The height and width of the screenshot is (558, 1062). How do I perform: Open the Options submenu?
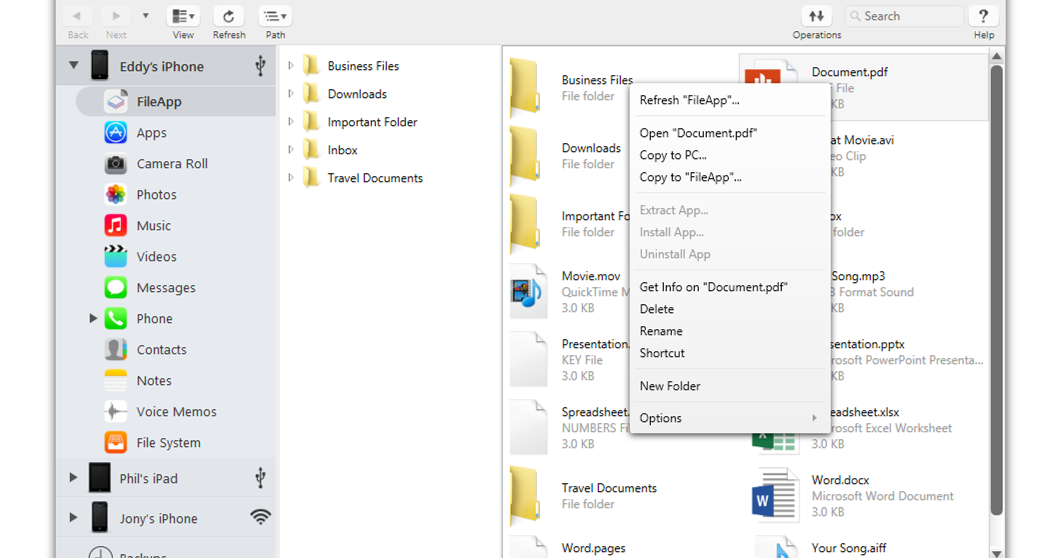coord(730,418)
